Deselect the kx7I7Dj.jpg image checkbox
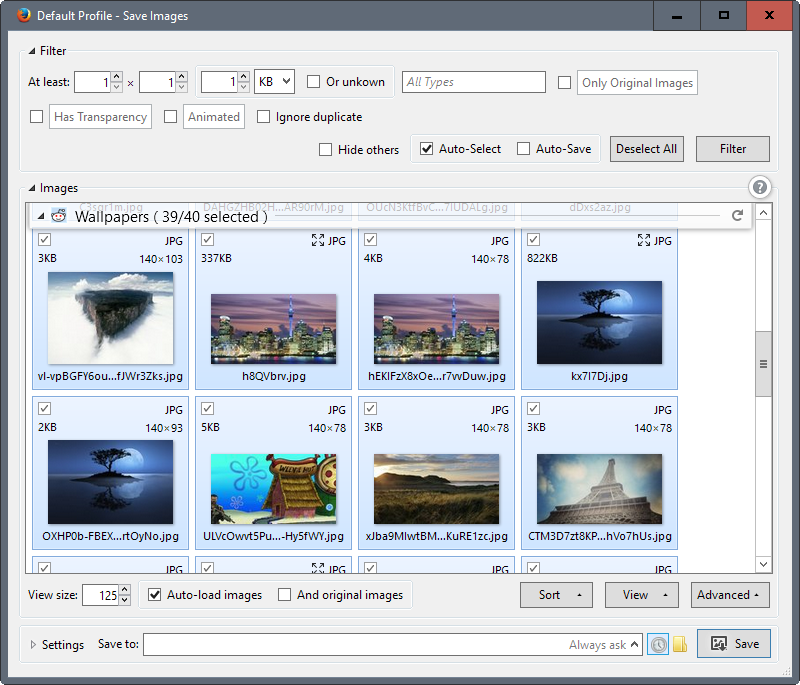Image resolution: width=800 pixels, height=685 pixels. pos(534,239)
